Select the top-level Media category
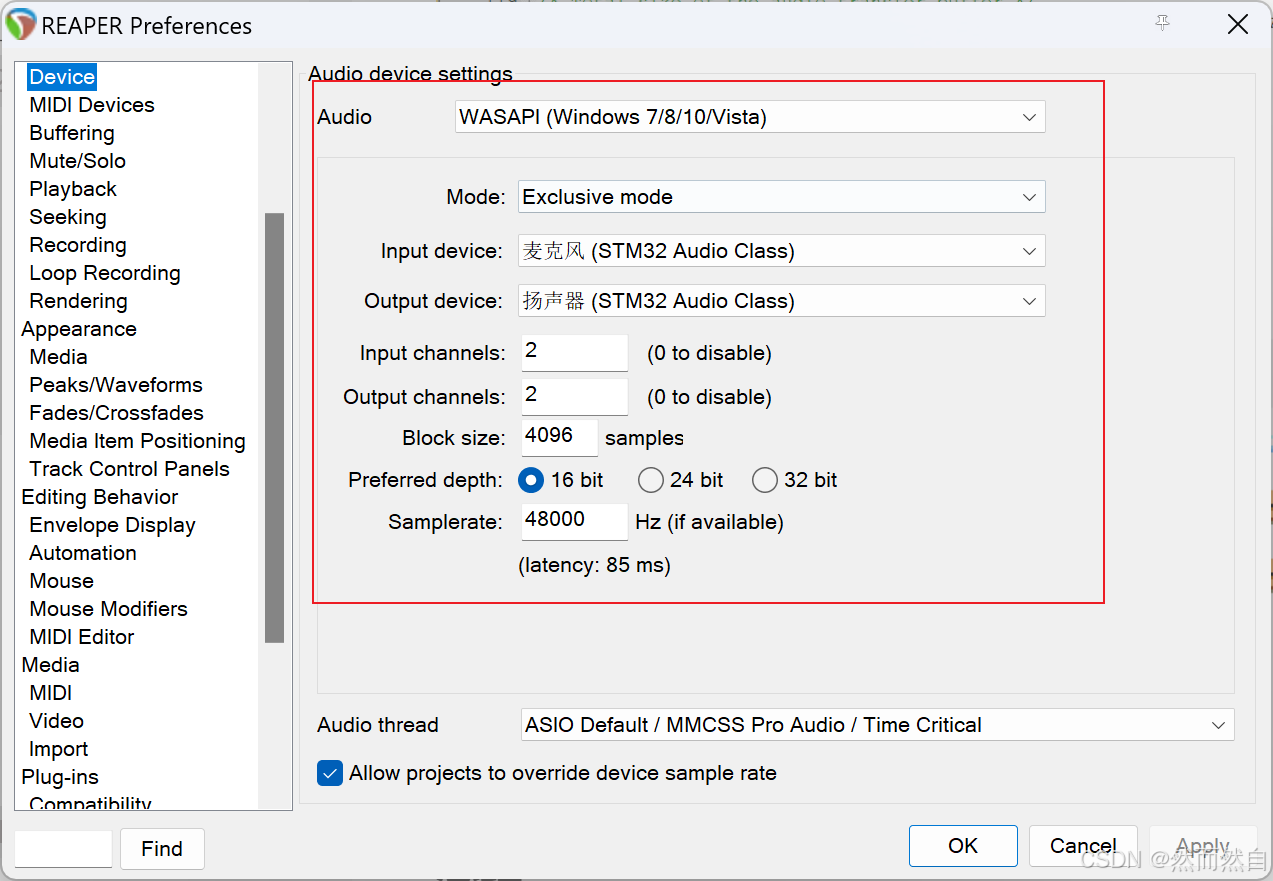This screenshot has height=881, width=1273. click(x=51, y=665)
